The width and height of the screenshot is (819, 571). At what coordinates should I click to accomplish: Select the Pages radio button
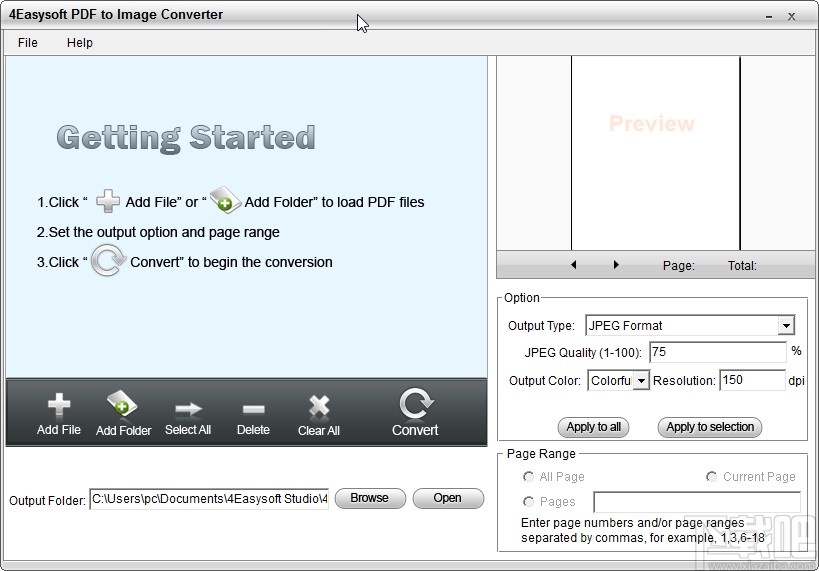(x=528, y=502)
